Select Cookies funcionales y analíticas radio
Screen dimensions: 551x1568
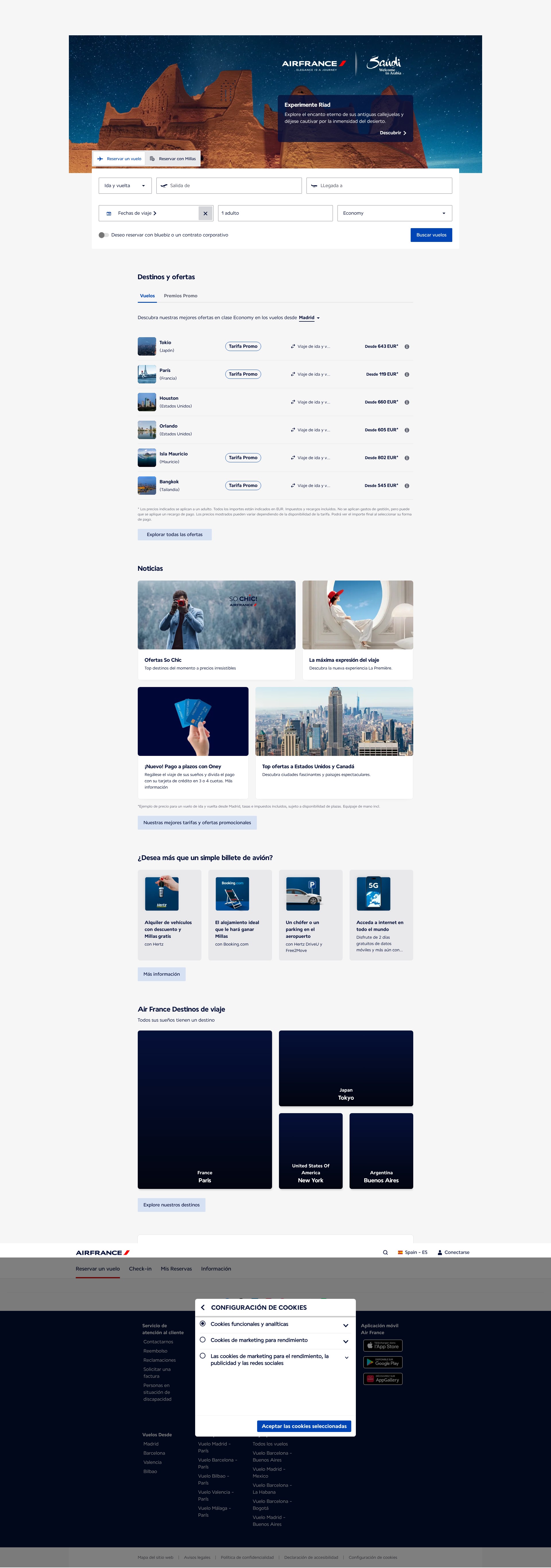203,1323
